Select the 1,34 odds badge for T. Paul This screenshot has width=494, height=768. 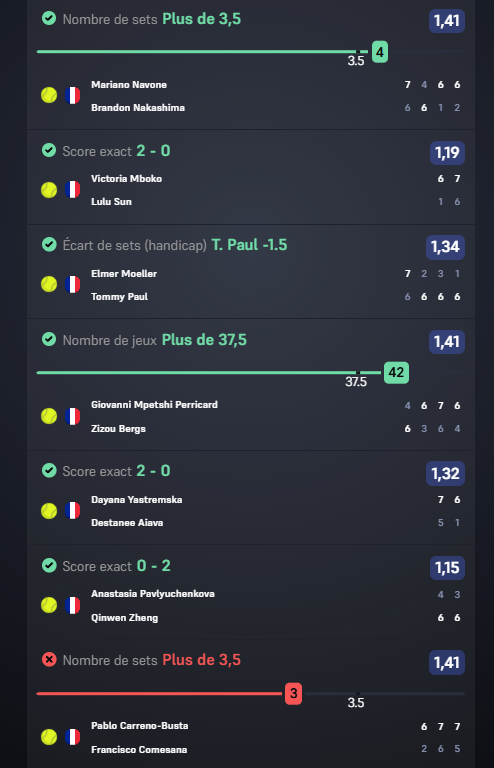pos(445,247)
